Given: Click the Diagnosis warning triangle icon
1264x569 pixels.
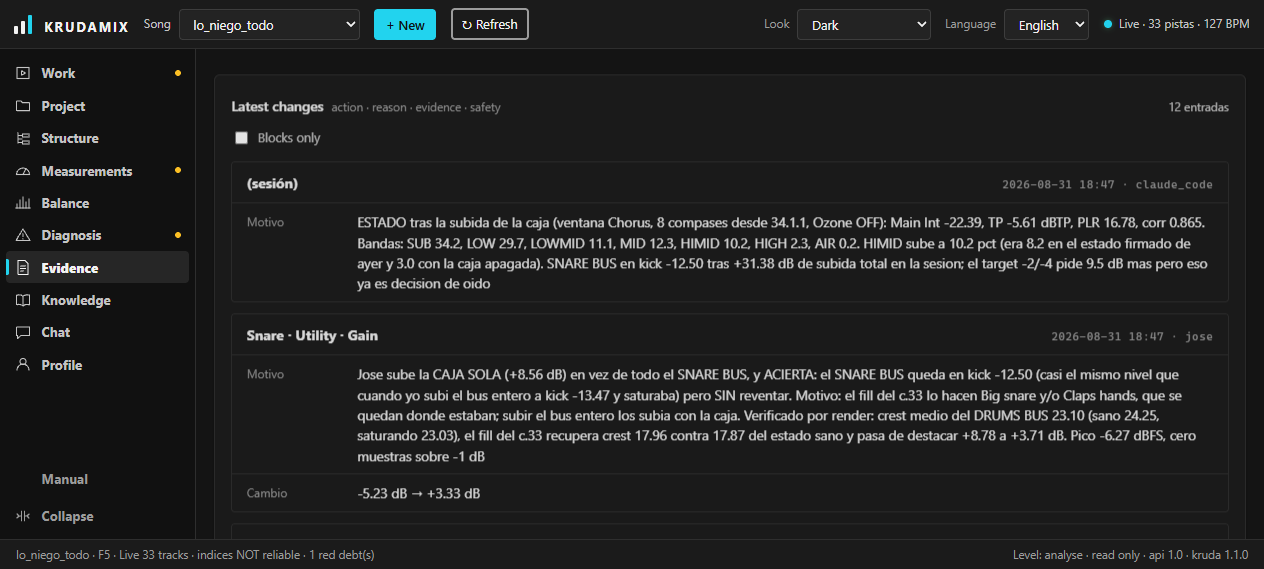Looking at the screenshot, I should click(23, 235).
